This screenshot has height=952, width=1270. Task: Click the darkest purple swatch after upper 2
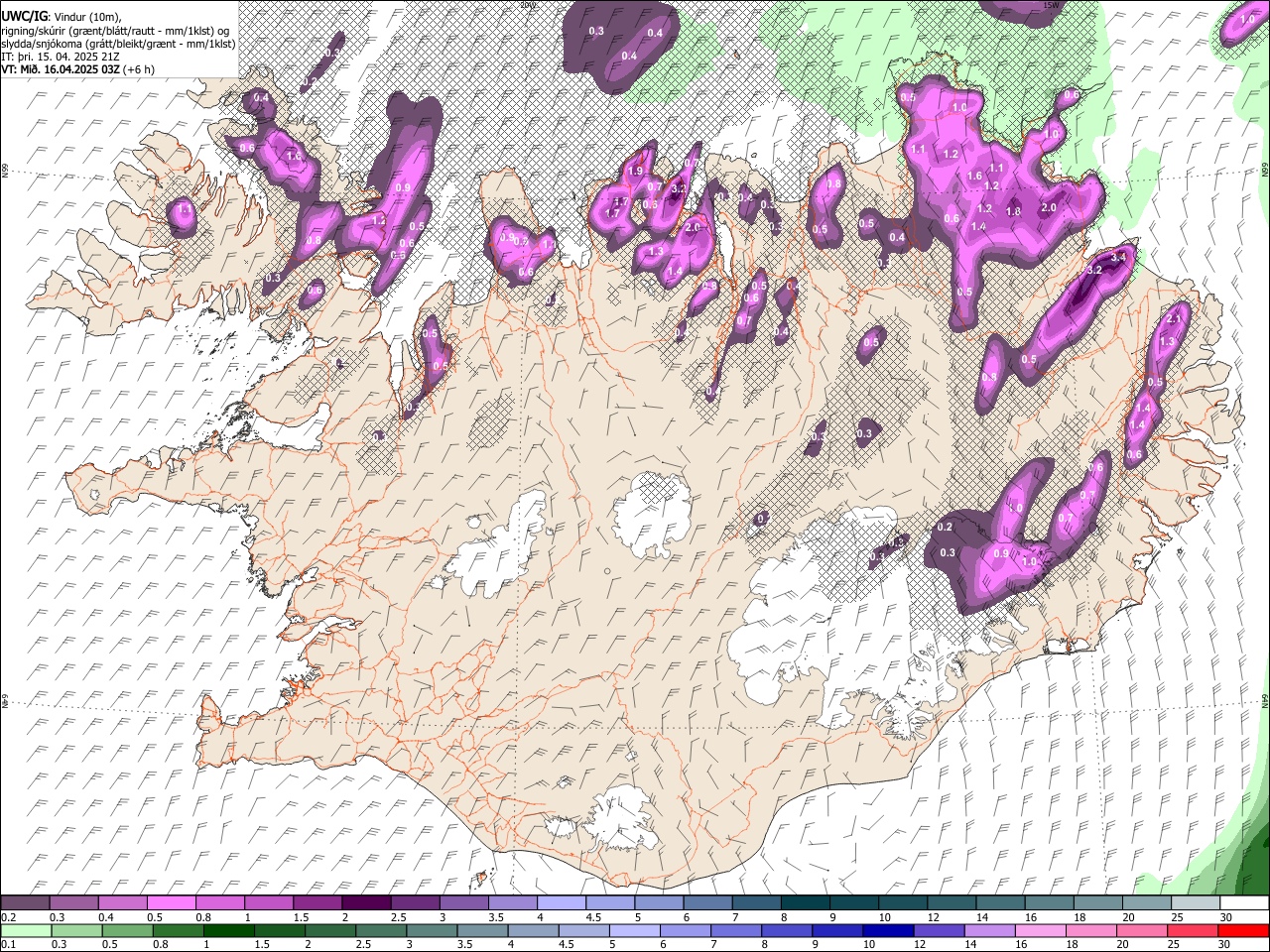coord(366,903)
